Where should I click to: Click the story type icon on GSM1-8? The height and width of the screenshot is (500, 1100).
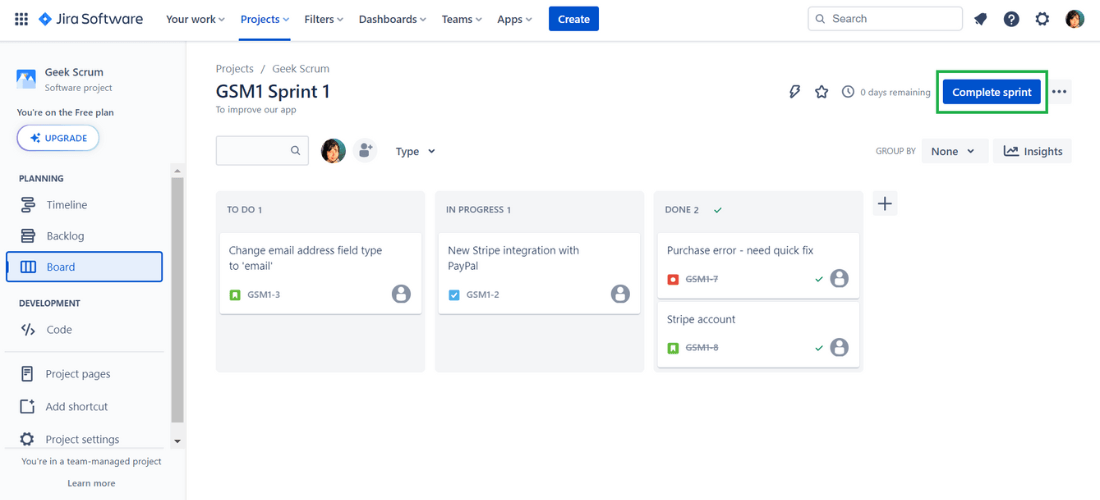pyautogui.click(x=673, y=348)
